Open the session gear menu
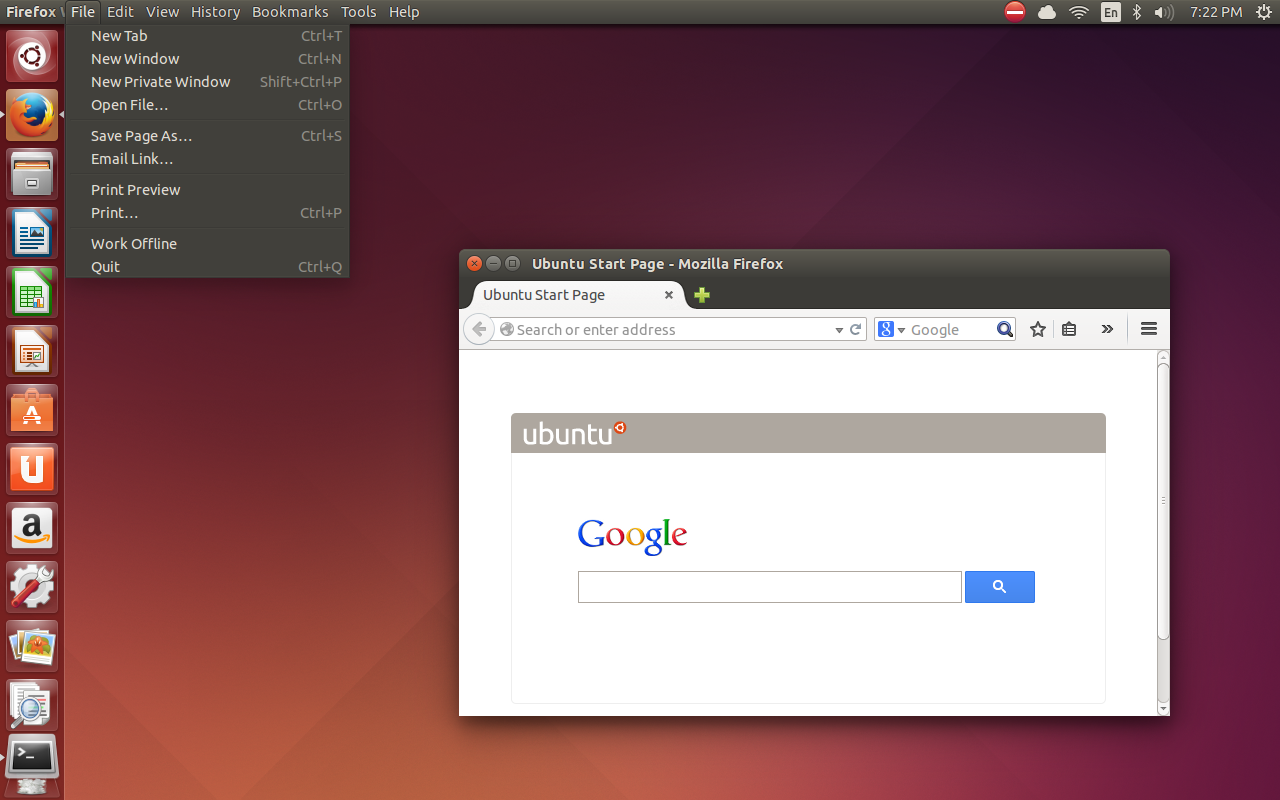The image size is (1280, 800). pos(1263,12)
